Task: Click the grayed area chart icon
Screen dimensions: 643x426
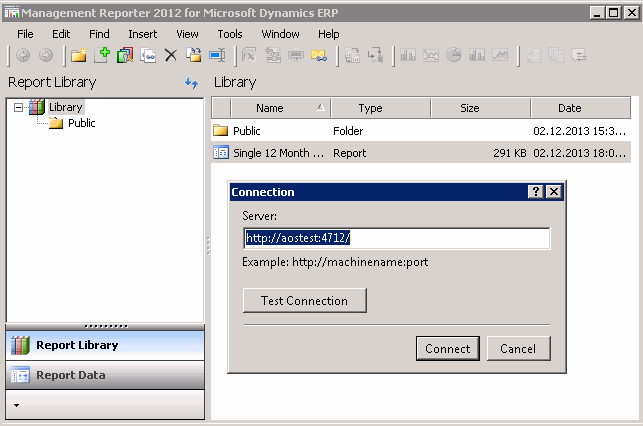Action: (x=500, y=55)
